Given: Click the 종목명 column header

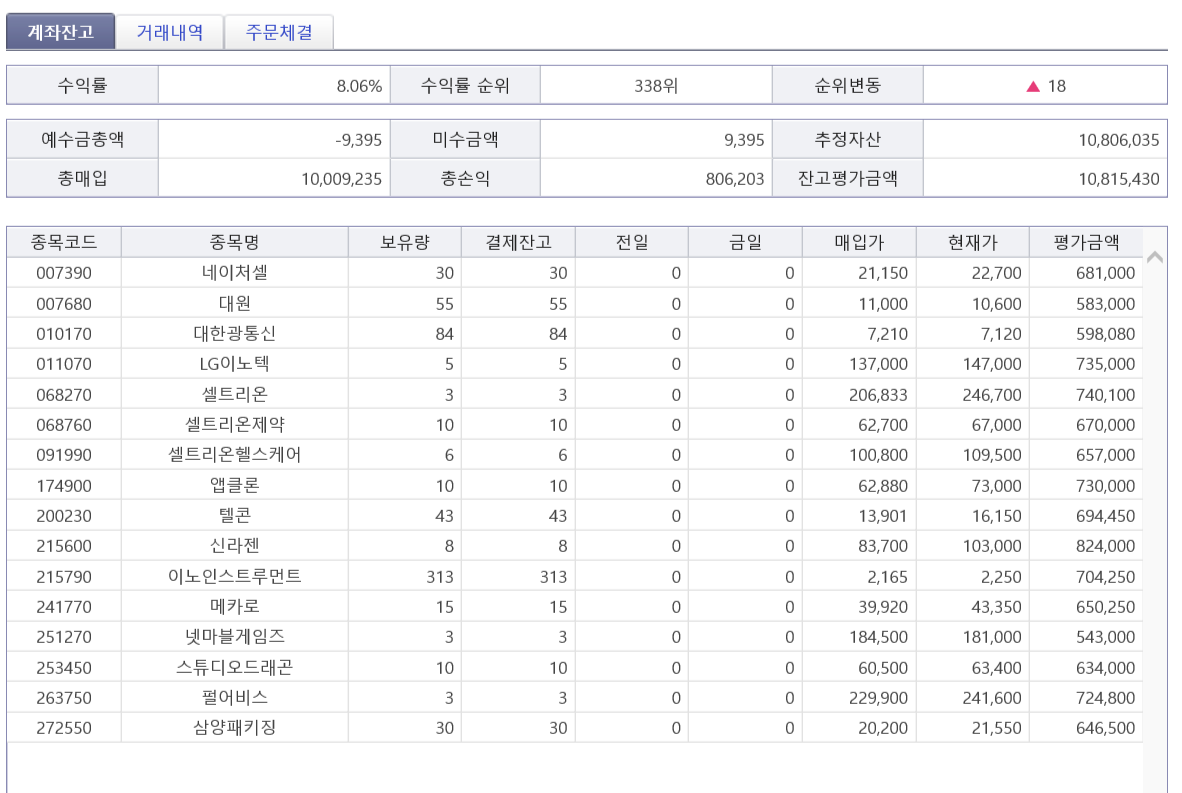Looking at the screenshot, I should [x=234, y=242].
